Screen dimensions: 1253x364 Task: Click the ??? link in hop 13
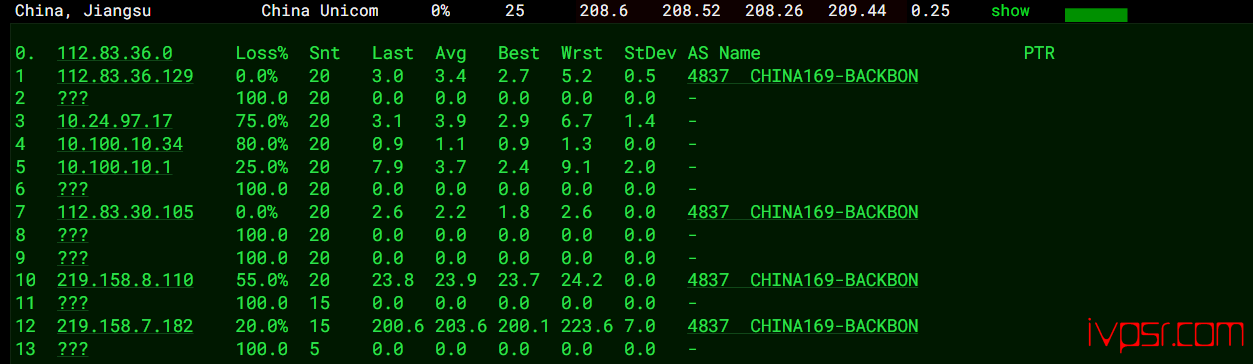click(73, 349)
